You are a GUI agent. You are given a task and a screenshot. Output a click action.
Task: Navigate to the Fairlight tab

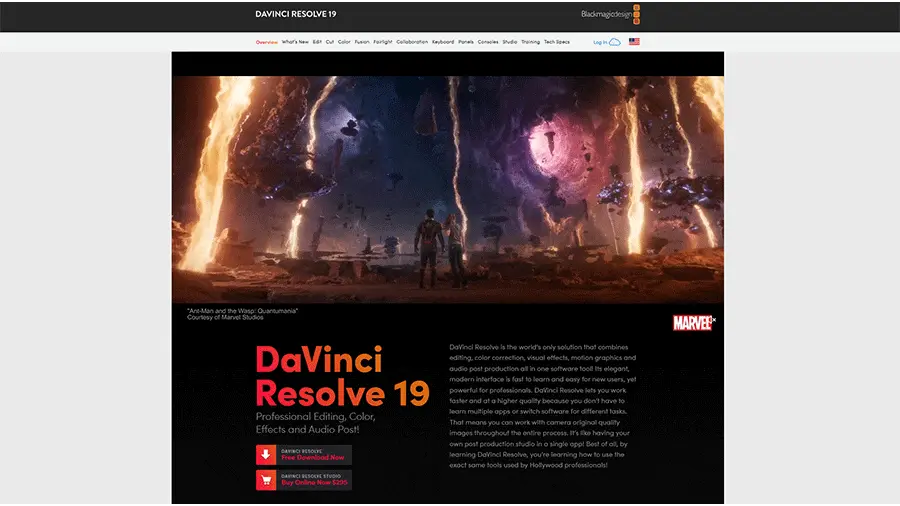point(382,42)
